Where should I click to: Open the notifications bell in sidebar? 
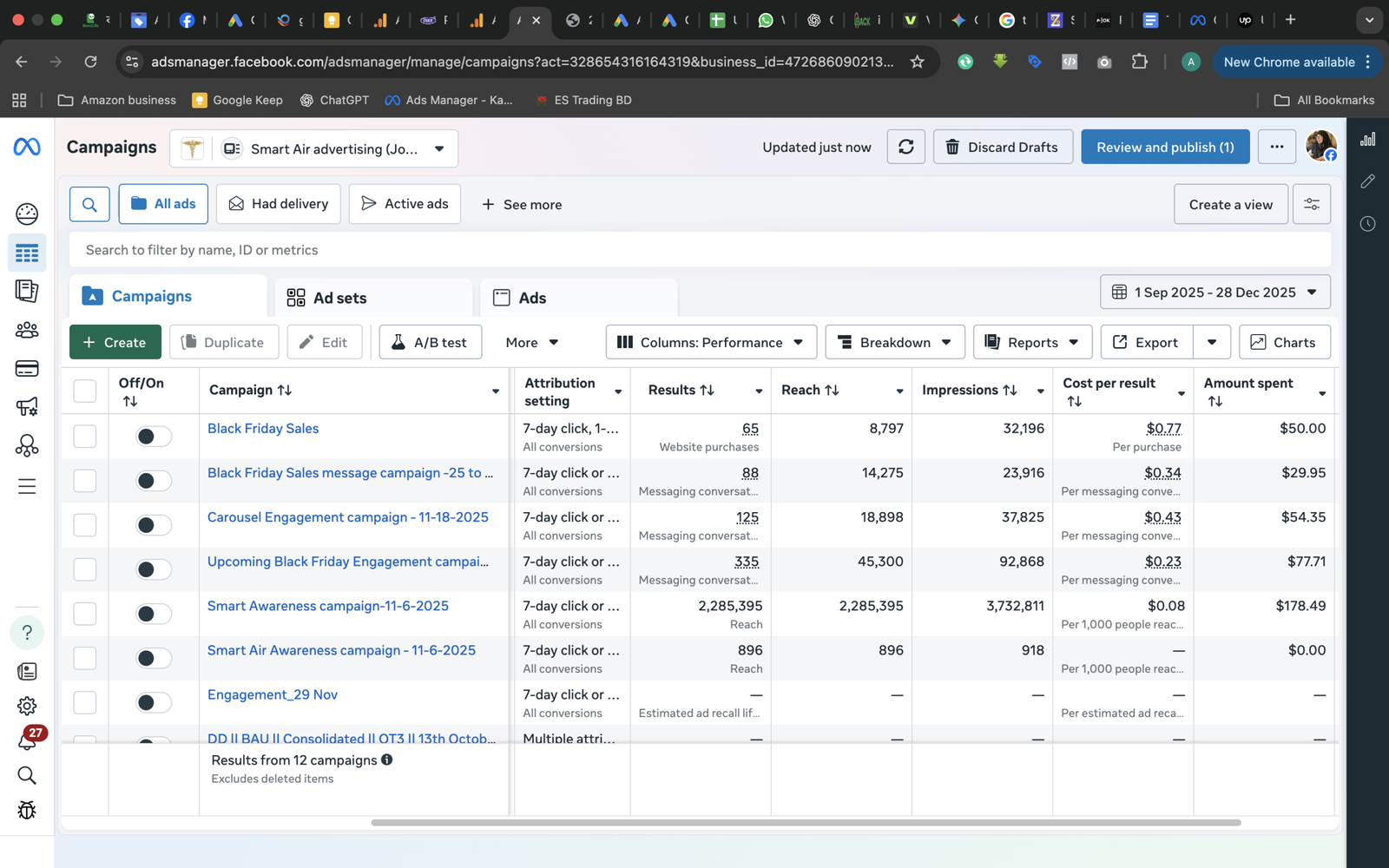[27, 740]
